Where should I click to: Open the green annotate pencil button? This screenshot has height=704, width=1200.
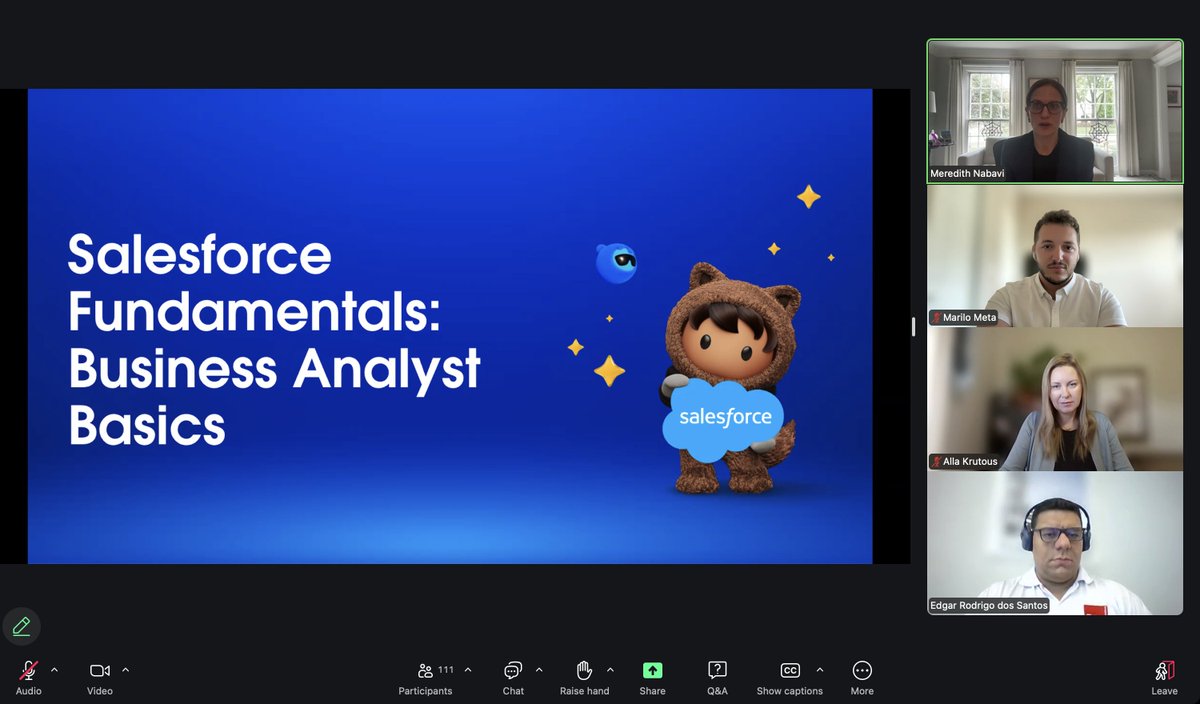point(21,627)
